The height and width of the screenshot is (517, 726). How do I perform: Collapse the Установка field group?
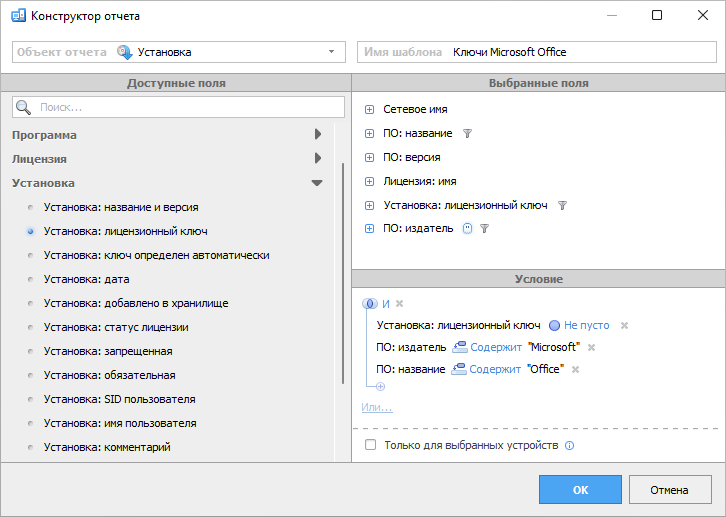tap(317, 183)
